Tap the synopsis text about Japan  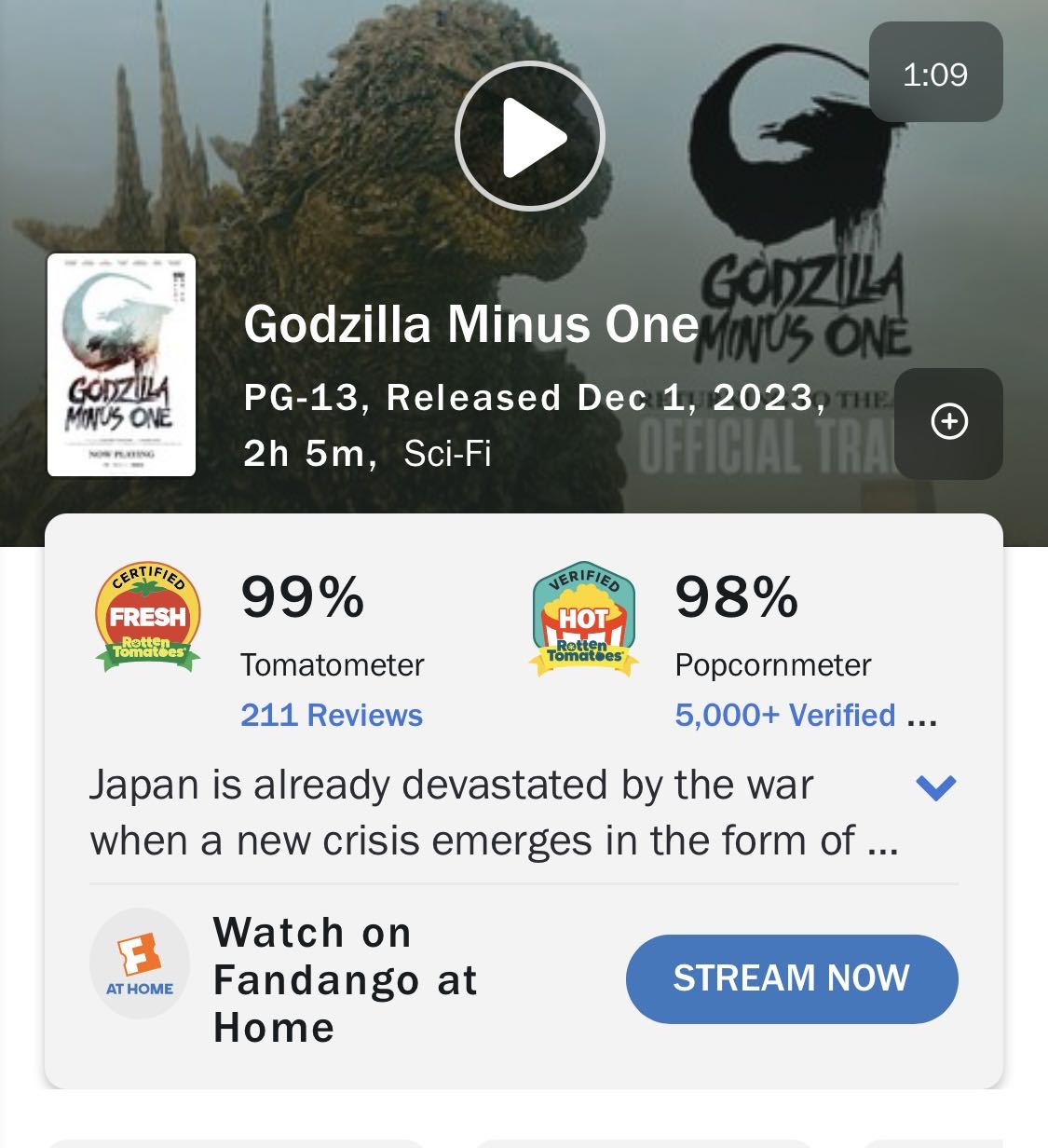pyautogui.click(x=494, y=813)
